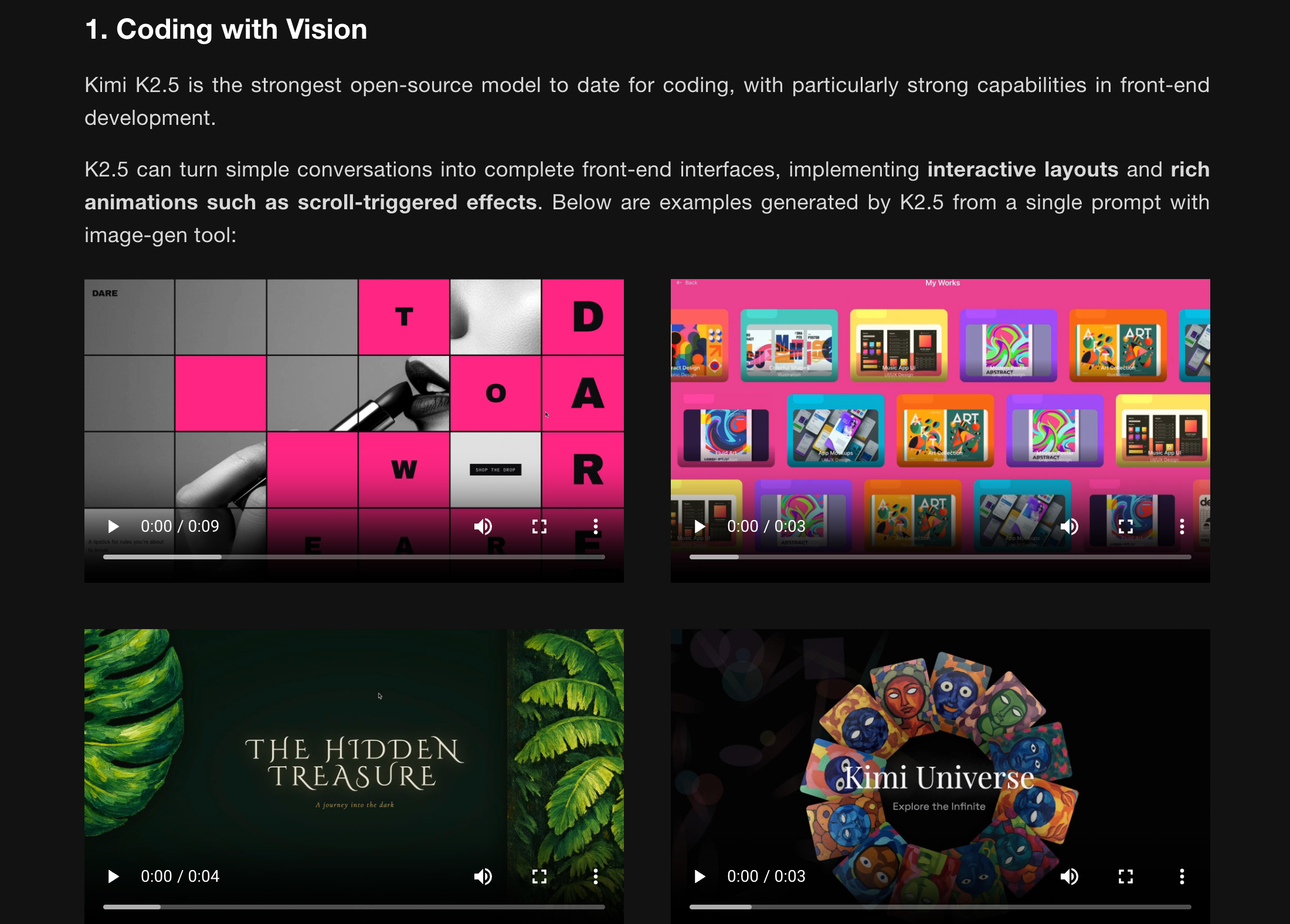Play The Hidden Treasure video
The width and height of the screenshot is (1290, 924).
pyautogui.click(x=113, y=877)
